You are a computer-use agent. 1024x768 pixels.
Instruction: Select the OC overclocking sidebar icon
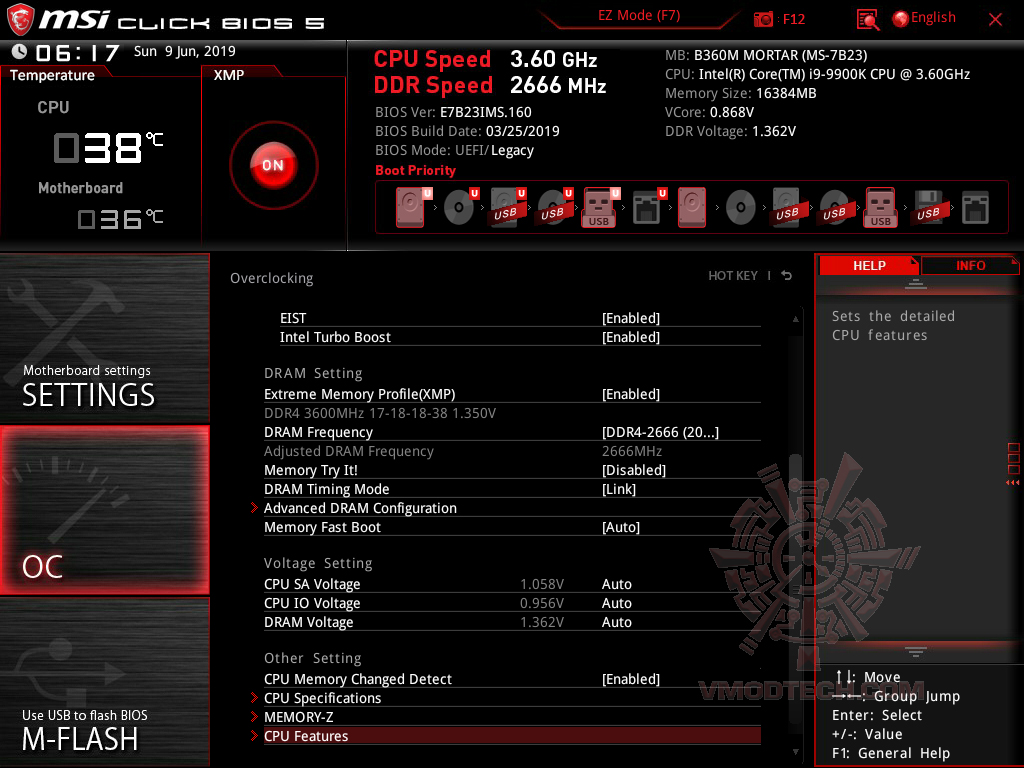104,510
